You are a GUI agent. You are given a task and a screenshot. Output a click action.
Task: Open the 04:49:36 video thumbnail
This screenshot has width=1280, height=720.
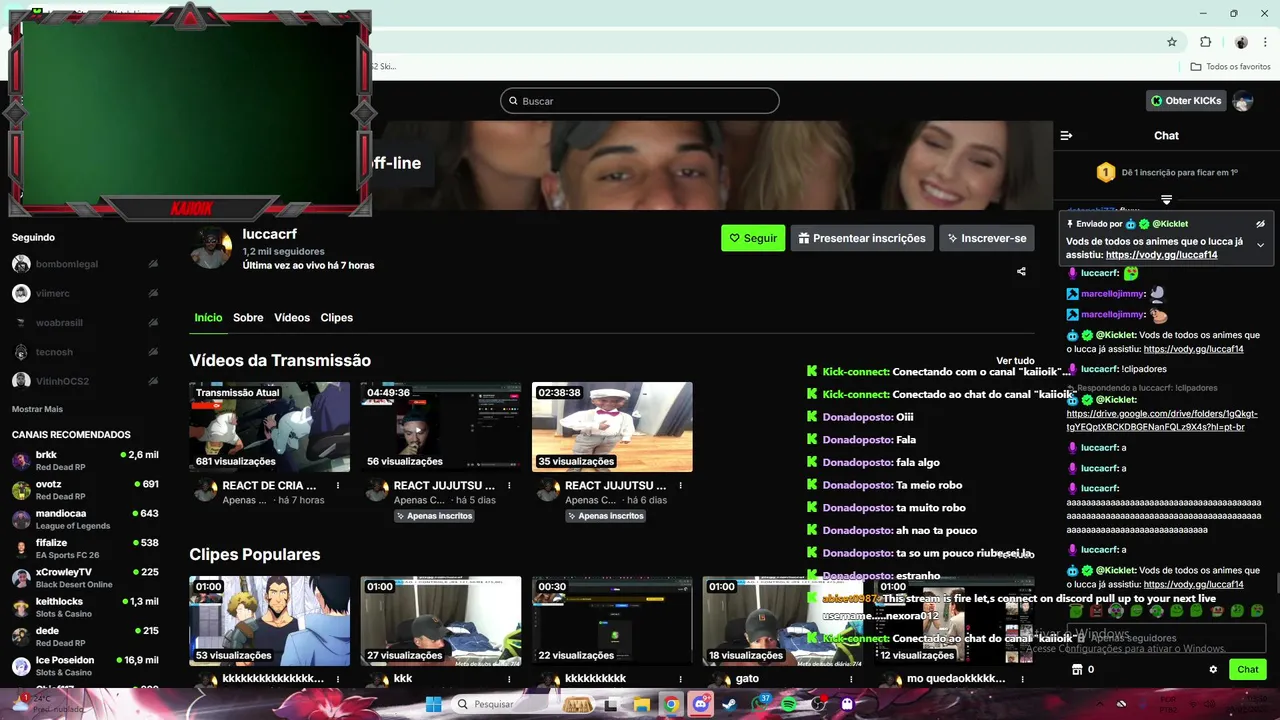[x=441, y=427]
